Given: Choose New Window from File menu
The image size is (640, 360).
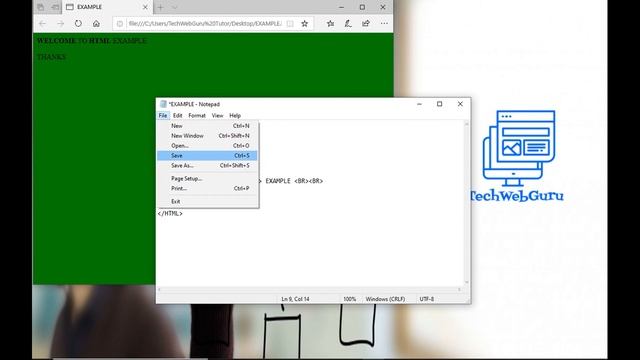Looking at the screenshot, I should click(x=207, y=136).
